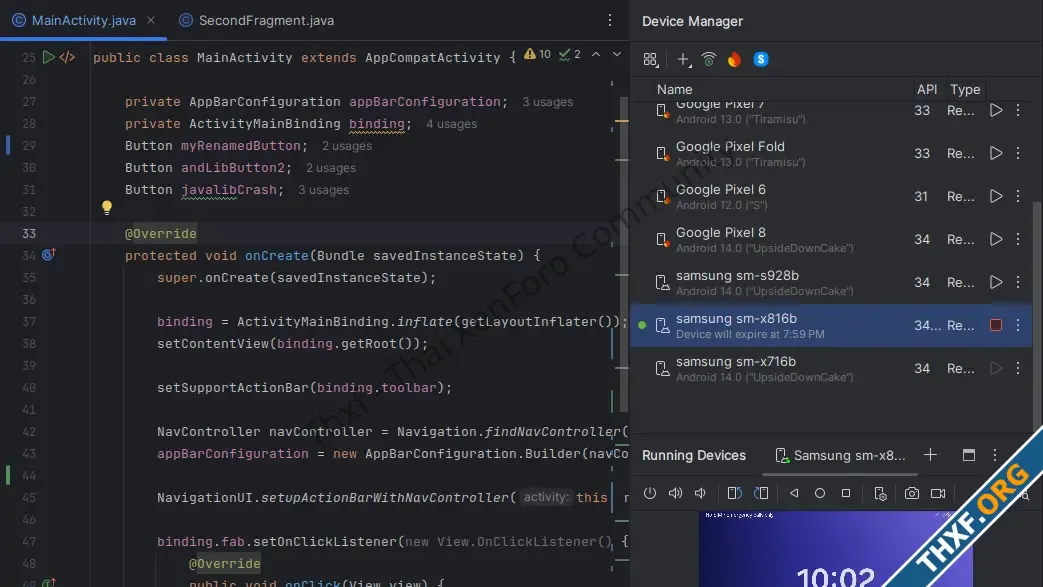The width and height of the screenshot is (1043, 587).
Task: Tap the device Overview square button
Action: point(845,493)
